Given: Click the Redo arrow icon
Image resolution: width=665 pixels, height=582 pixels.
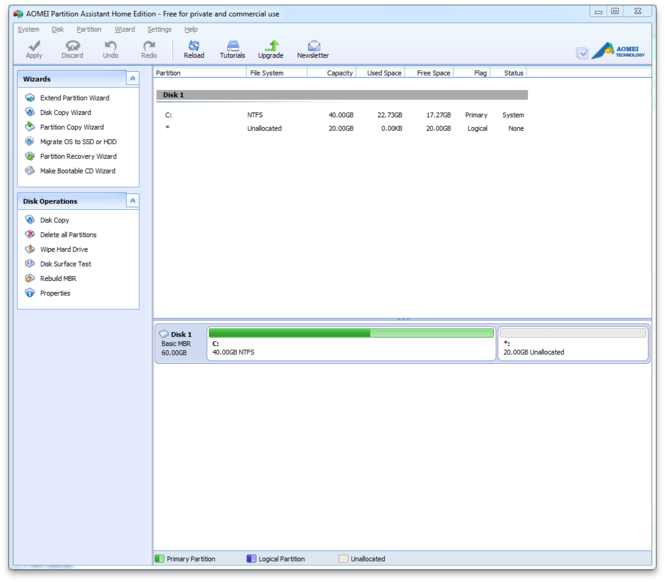Looking at the screenshot, I should click(x=149, y=45).
